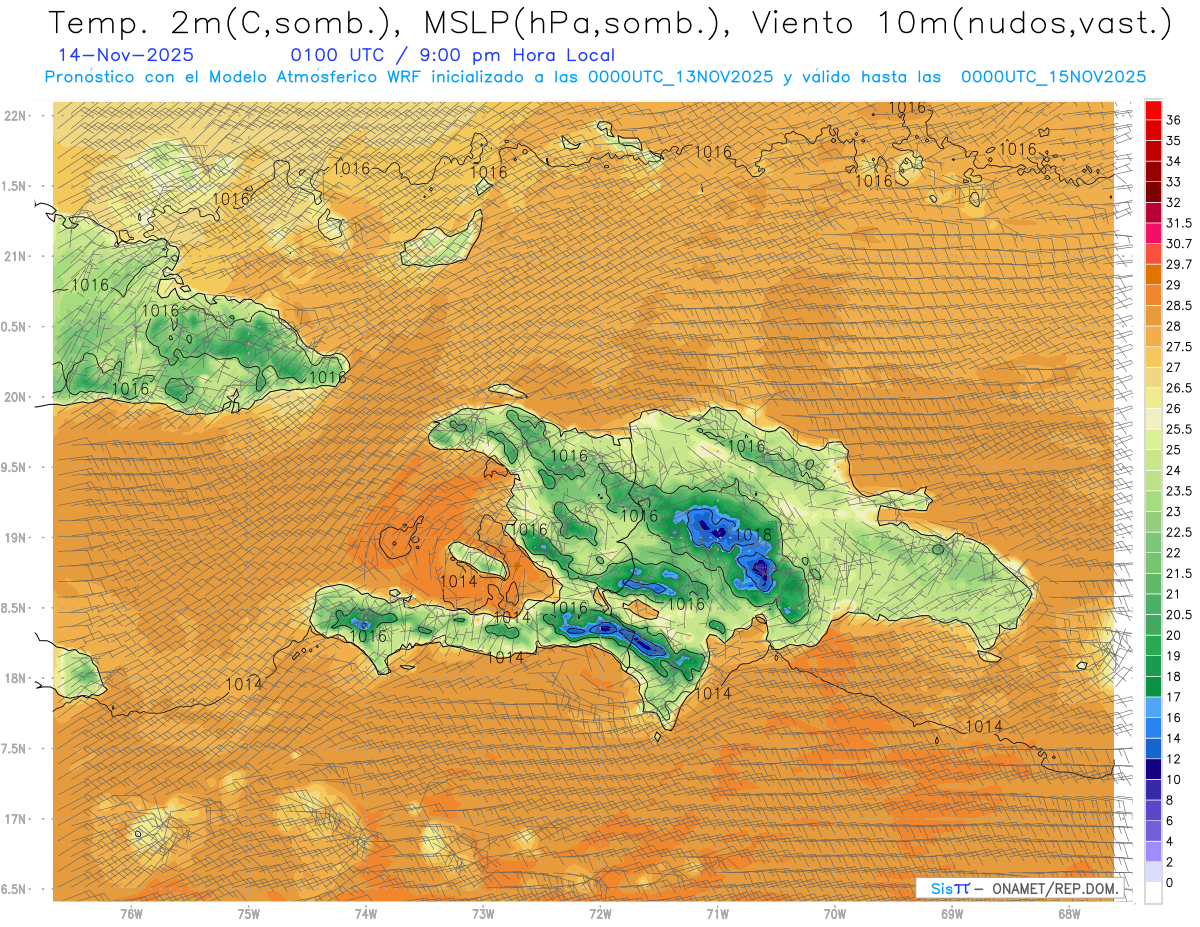The height and width of the screenshot is (927, 1200).
Task: Click the '73W' longitude label
Action: 483,913
